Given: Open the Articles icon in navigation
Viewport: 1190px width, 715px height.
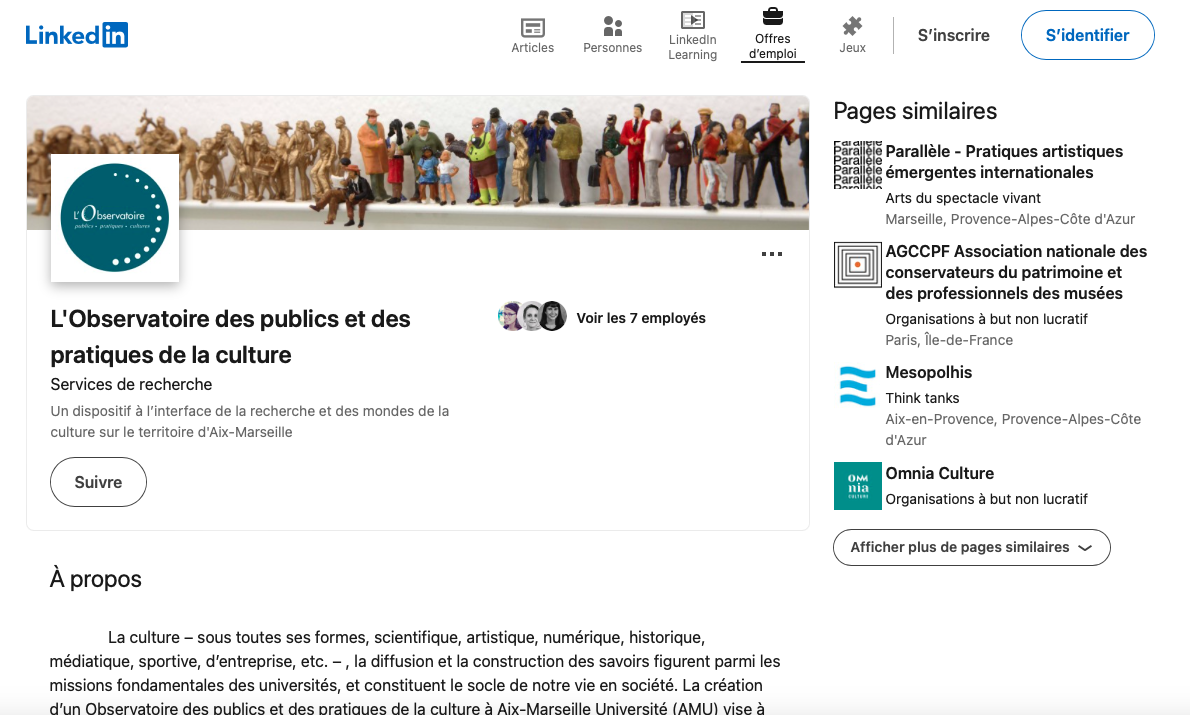Looking at the screenshot, I should pos(533,28).
